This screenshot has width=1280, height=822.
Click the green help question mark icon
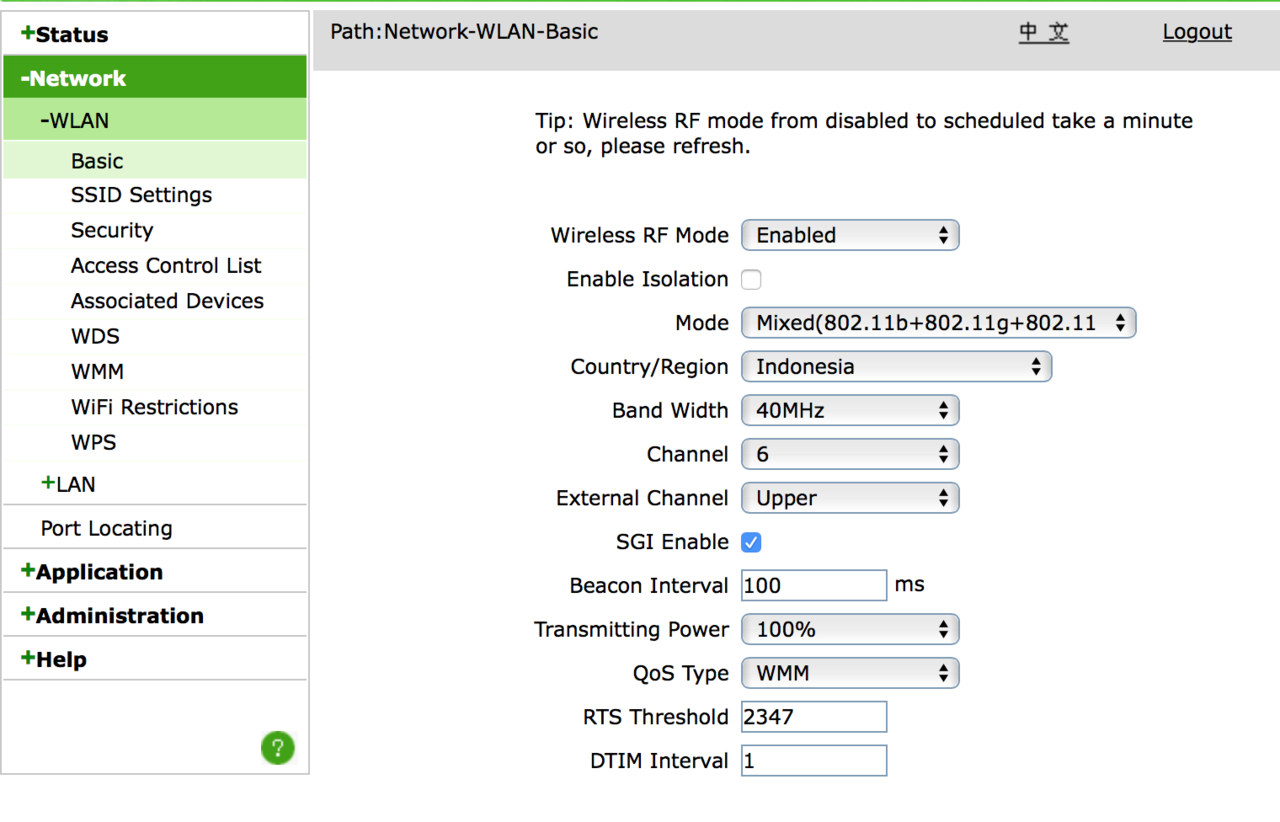pos(277,747)
